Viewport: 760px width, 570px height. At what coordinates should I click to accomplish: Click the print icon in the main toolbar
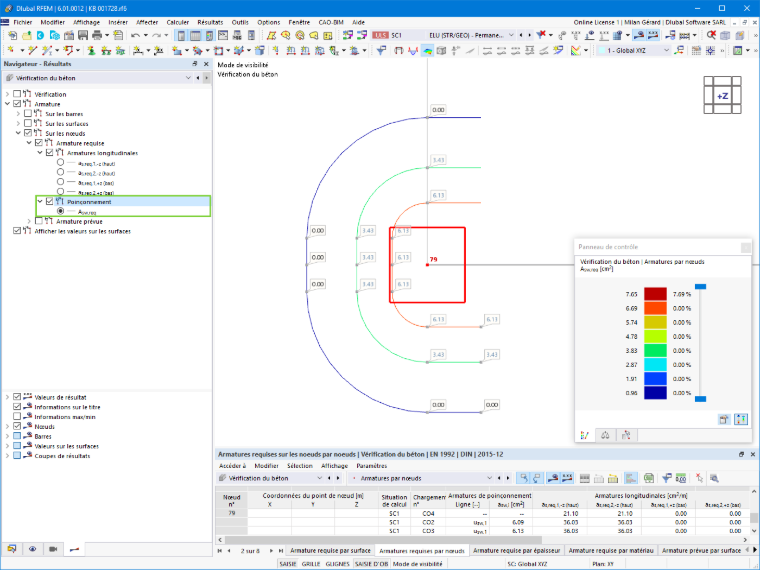97,35
